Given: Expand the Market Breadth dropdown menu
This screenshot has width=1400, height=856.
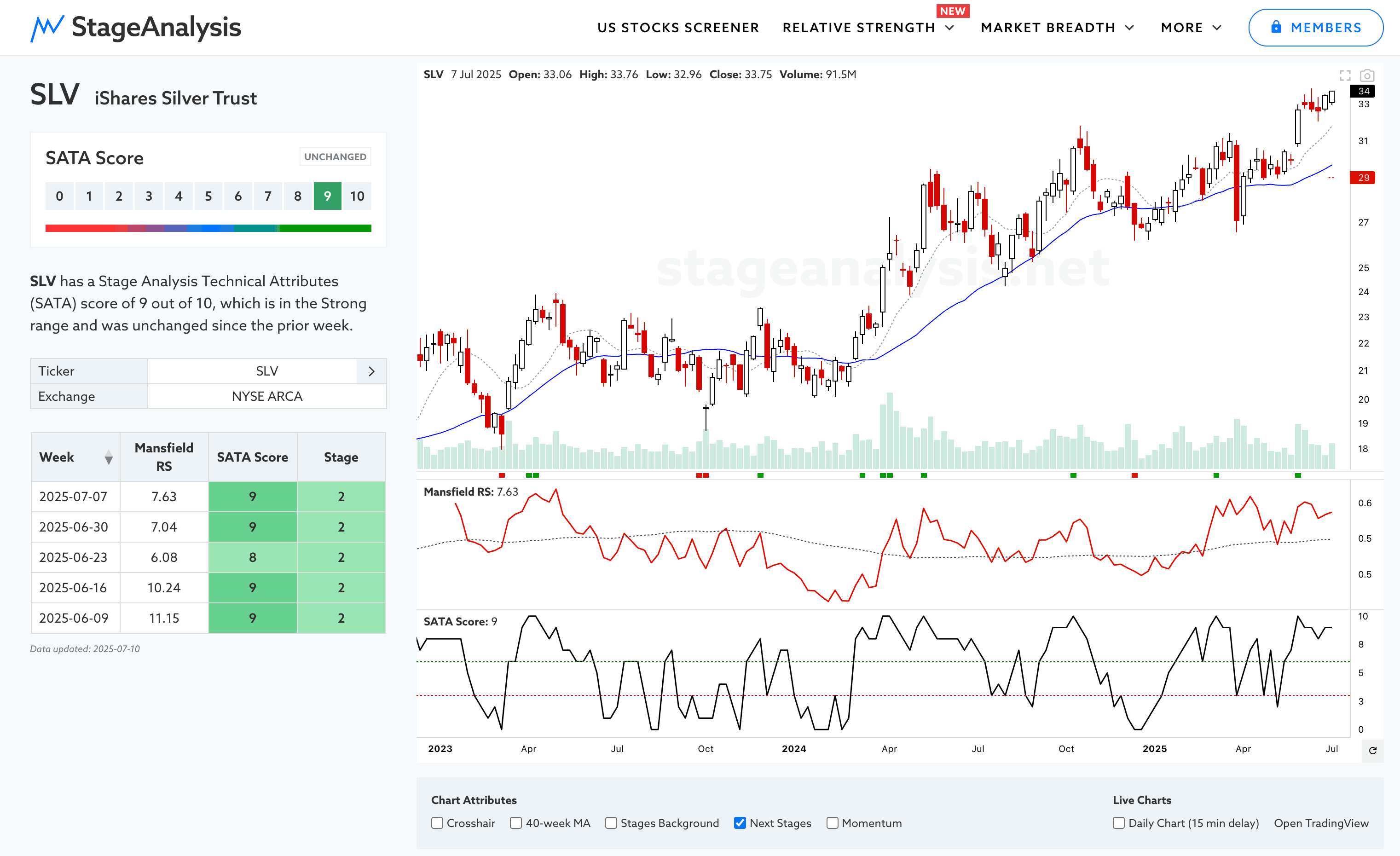Looking at the screenshot, I should [1058, 27].
